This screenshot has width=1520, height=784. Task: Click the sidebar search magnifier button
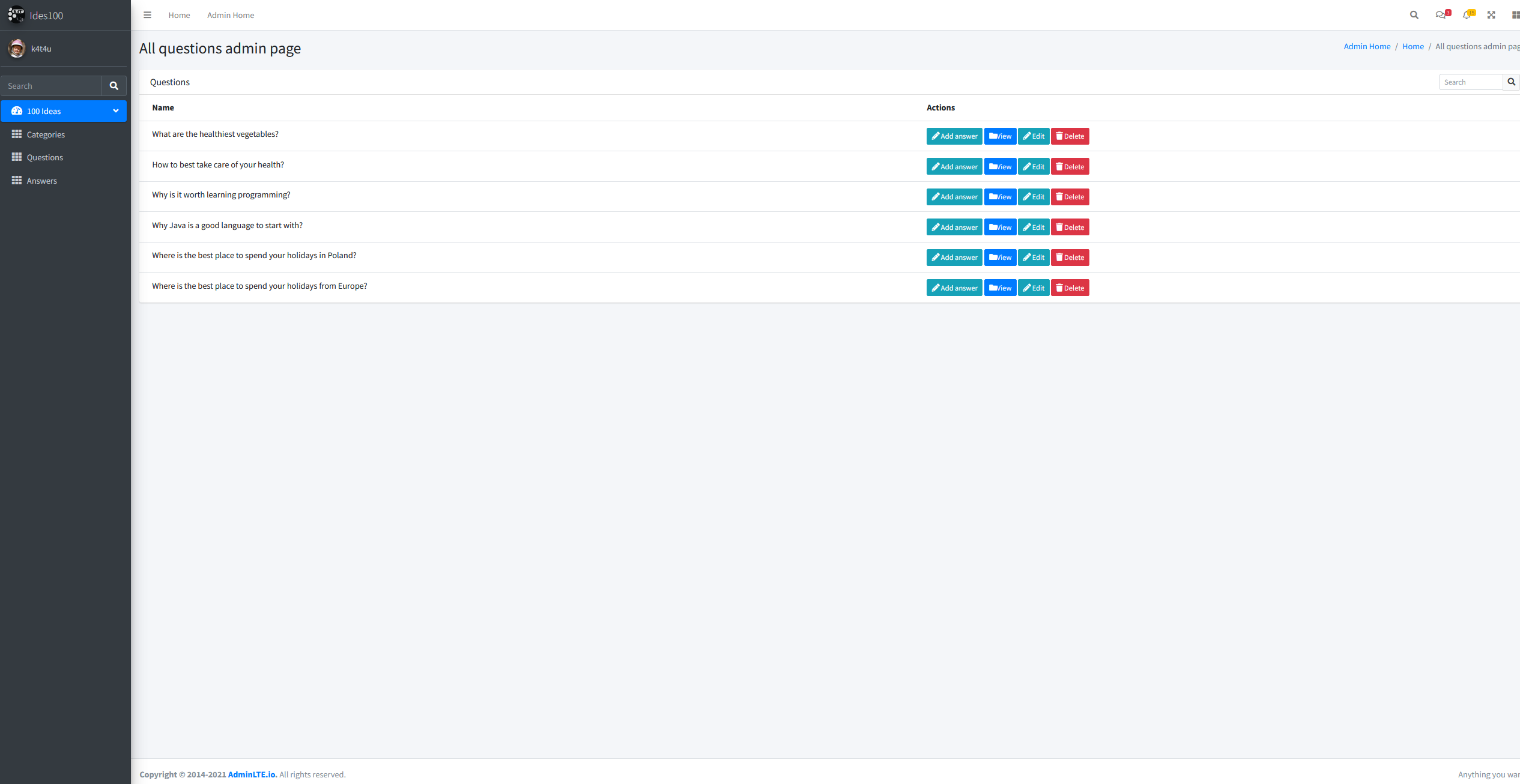(114, 86)
